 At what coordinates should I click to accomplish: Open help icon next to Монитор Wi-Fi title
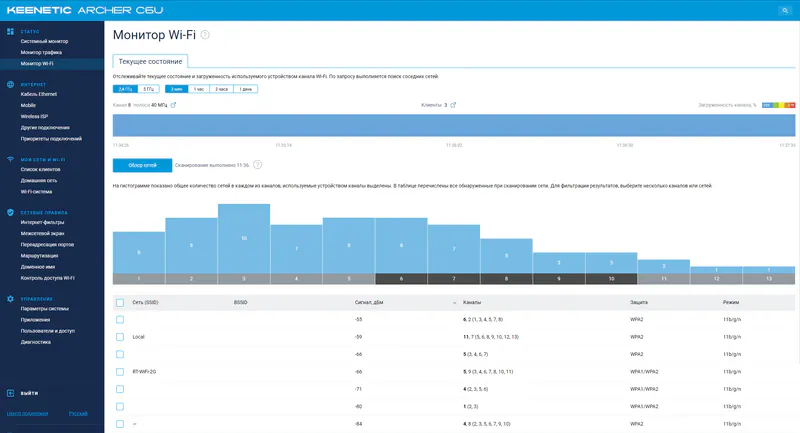coord(205,35)
